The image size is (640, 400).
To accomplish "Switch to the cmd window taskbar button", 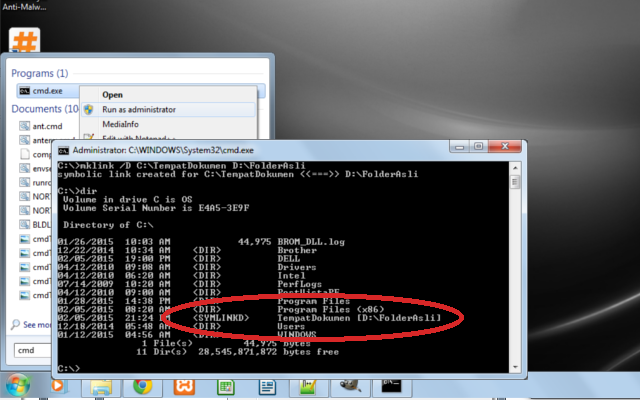I will (392, 386).
